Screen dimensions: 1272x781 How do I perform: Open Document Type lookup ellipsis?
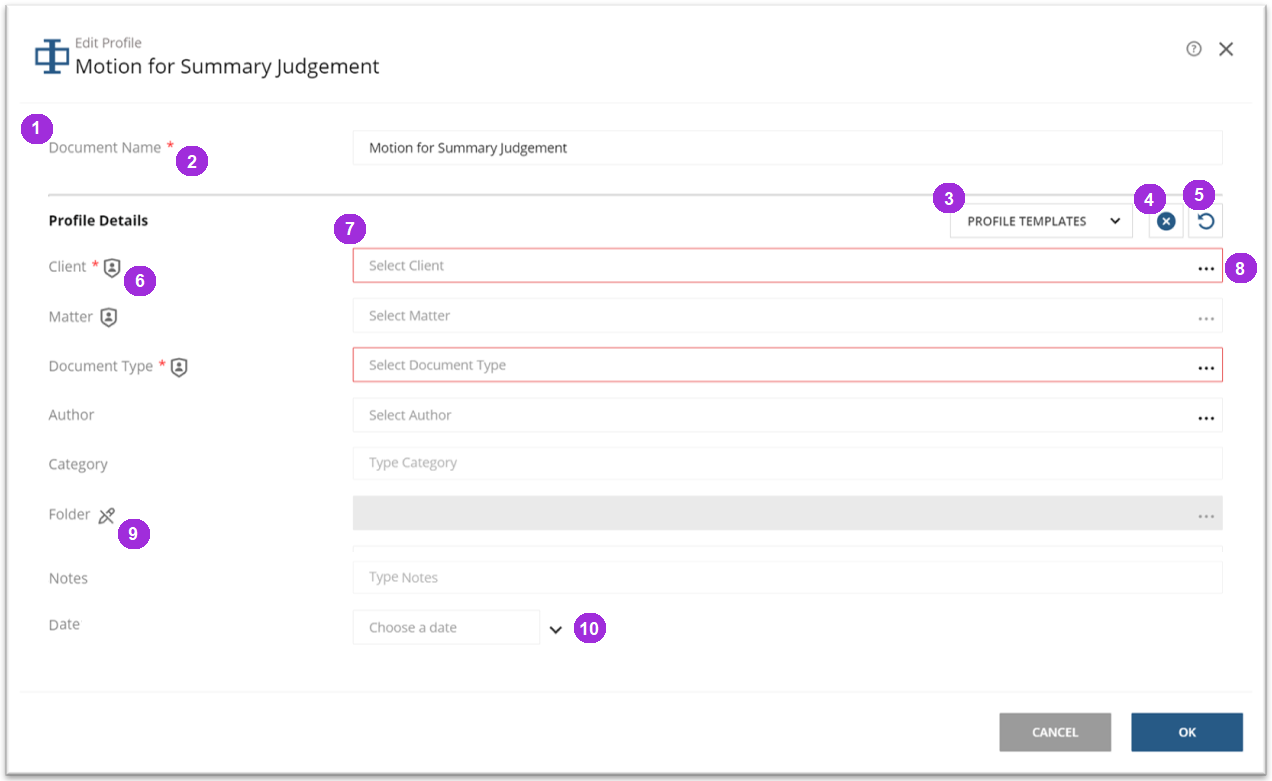(1206, 367)
